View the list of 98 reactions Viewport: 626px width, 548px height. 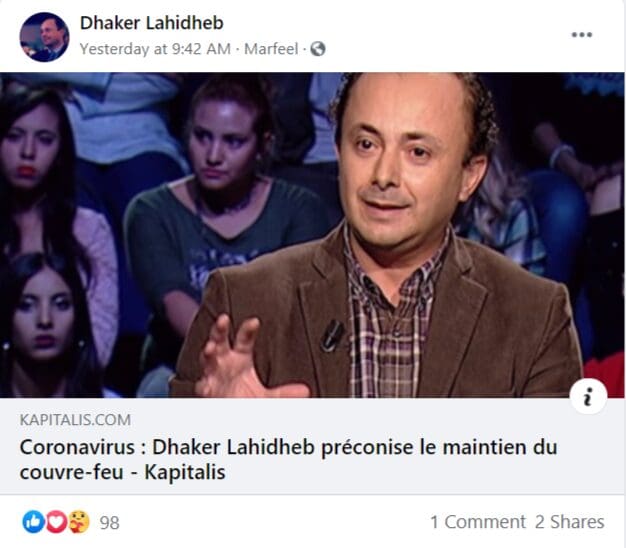pos(109,522)
